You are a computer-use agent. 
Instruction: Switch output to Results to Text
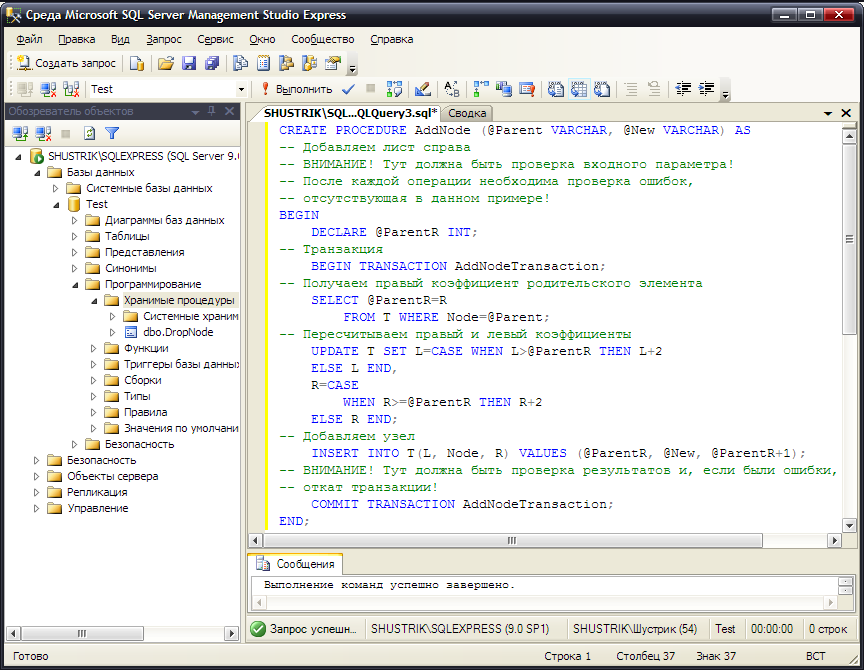555,89
